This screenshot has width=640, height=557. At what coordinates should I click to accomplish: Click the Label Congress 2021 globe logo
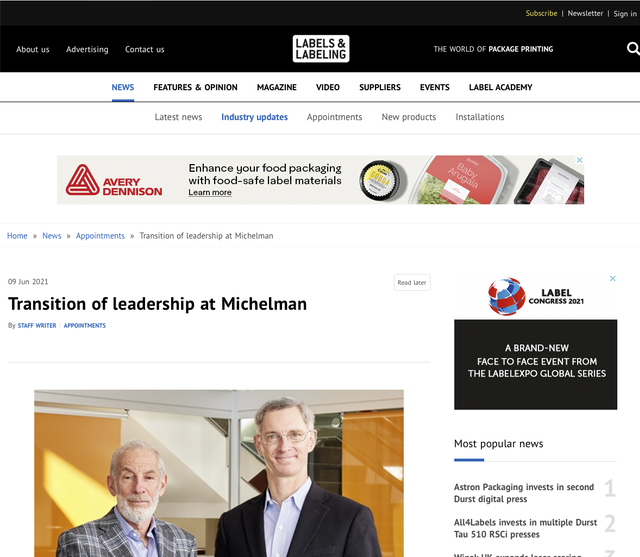507,296
